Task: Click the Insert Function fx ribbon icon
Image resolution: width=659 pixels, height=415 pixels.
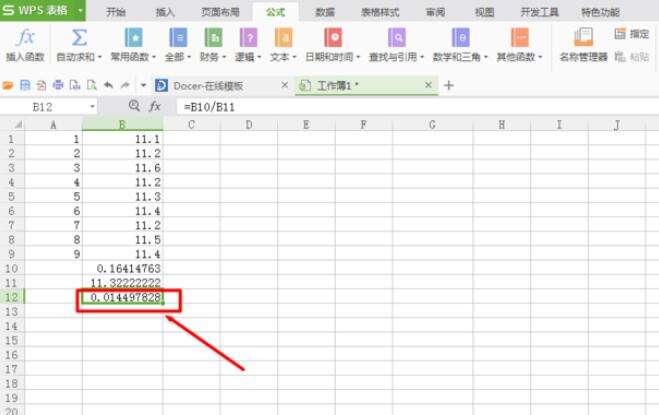Action: point(25,37)
